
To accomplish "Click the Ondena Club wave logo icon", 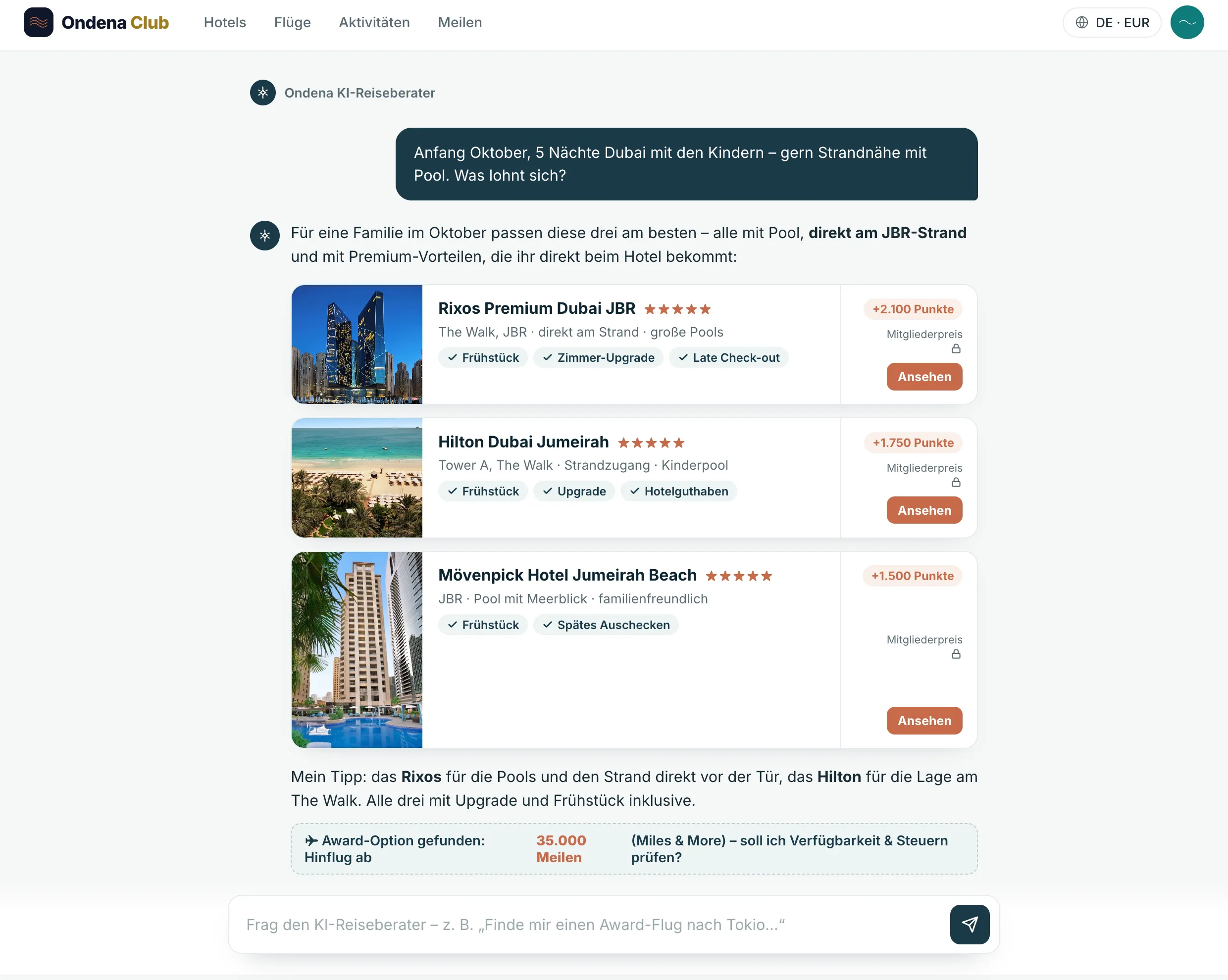I will coord(39,22).
